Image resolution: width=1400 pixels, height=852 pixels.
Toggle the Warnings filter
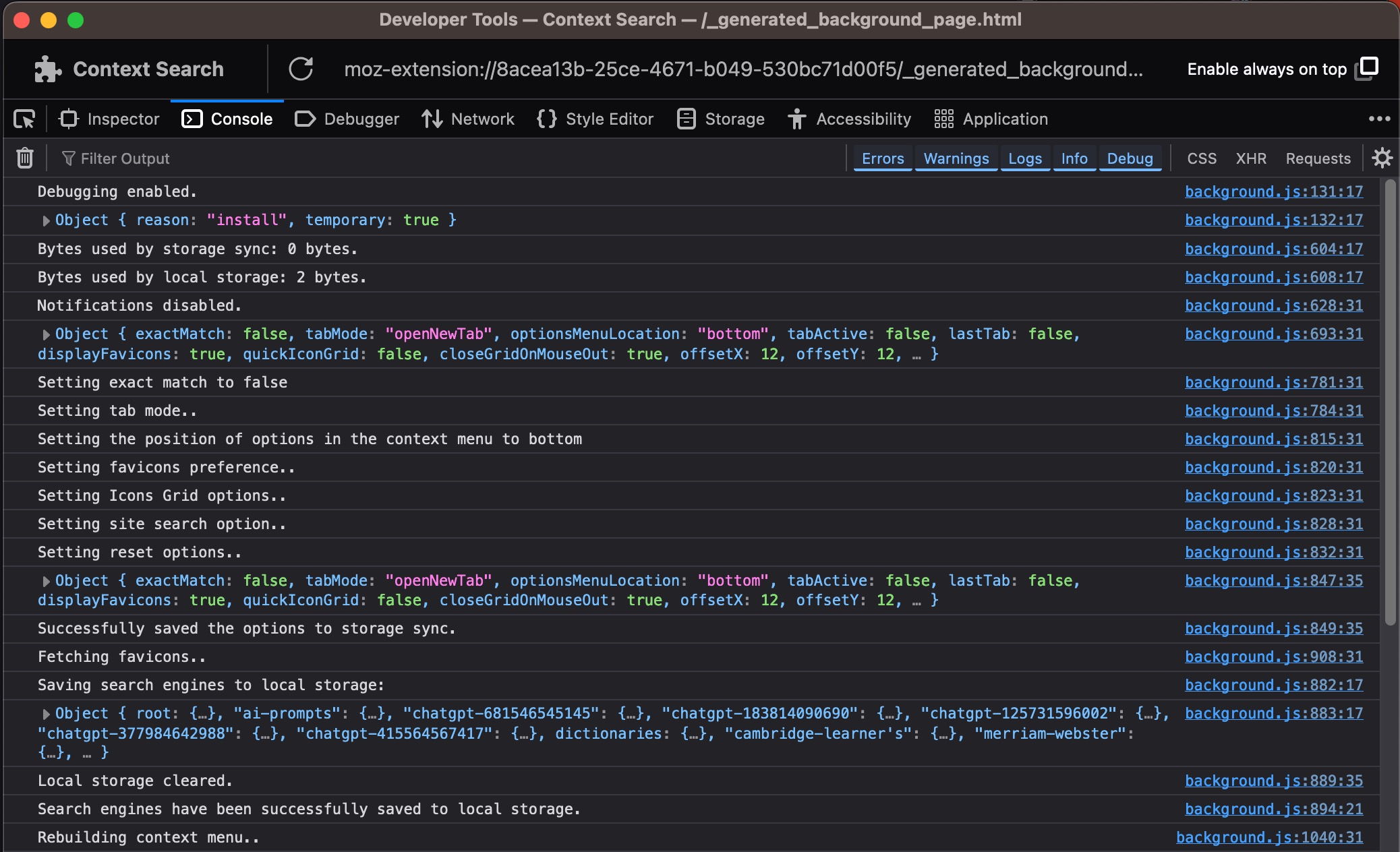click(x=956, y=158)
